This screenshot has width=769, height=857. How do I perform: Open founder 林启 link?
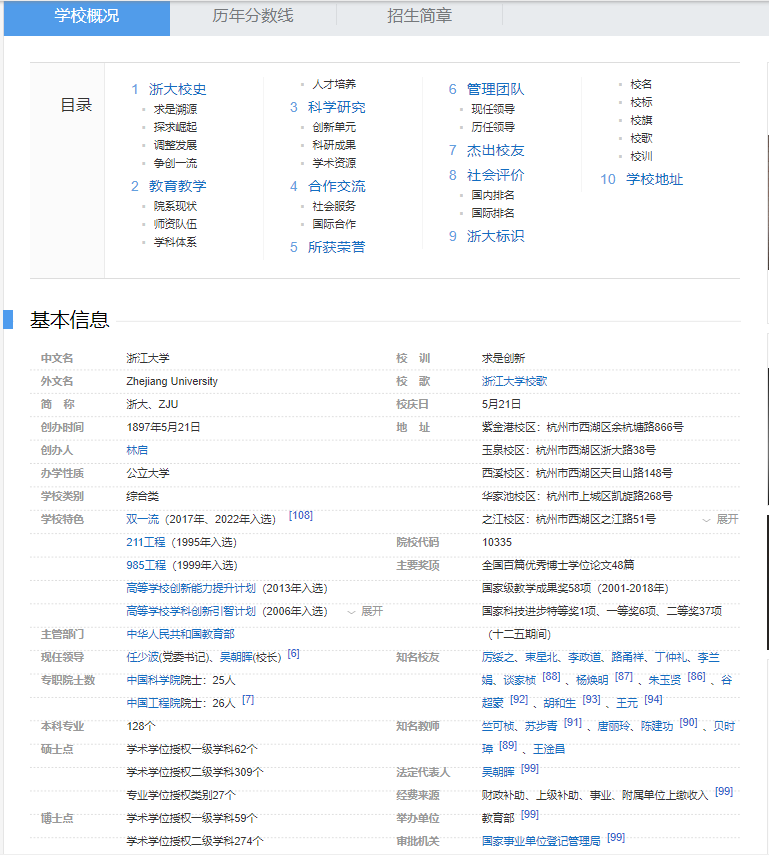137,450
